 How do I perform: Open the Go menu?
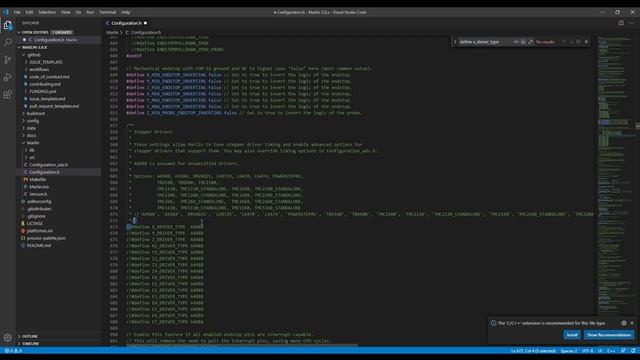78,12
